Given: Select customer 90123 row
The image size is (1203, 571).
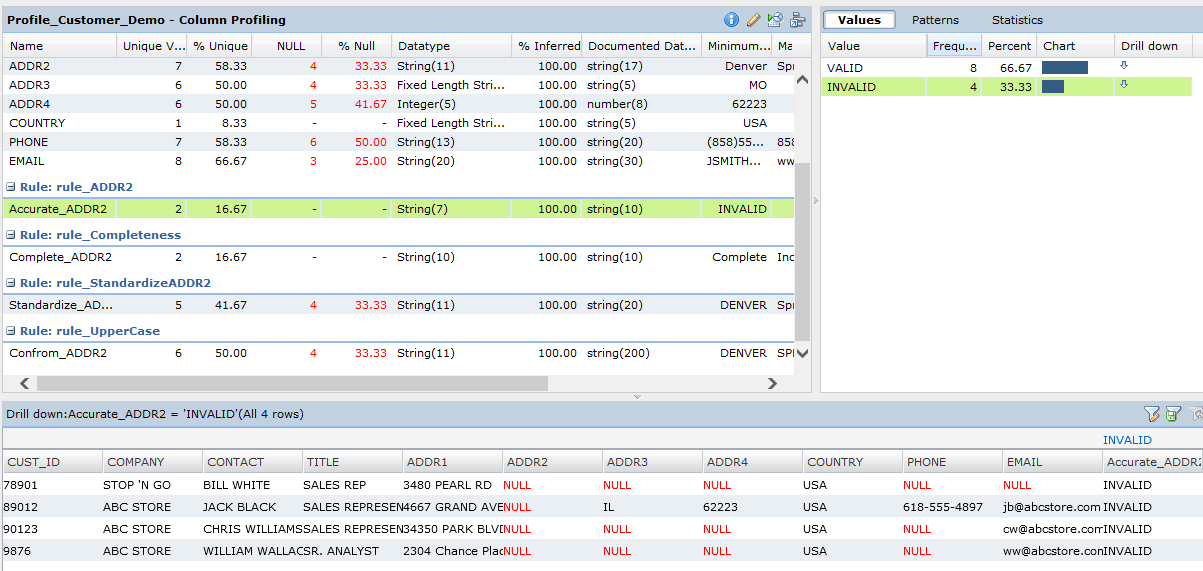Looking at the screenshot, I should 602,529.
